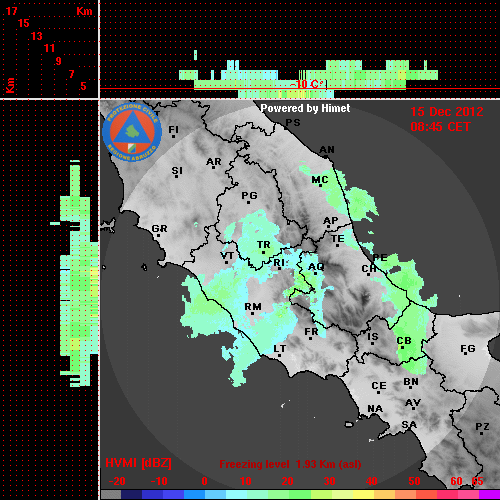Click the AV city label
This screenshot has height=500, width=500.
[413, 403]
